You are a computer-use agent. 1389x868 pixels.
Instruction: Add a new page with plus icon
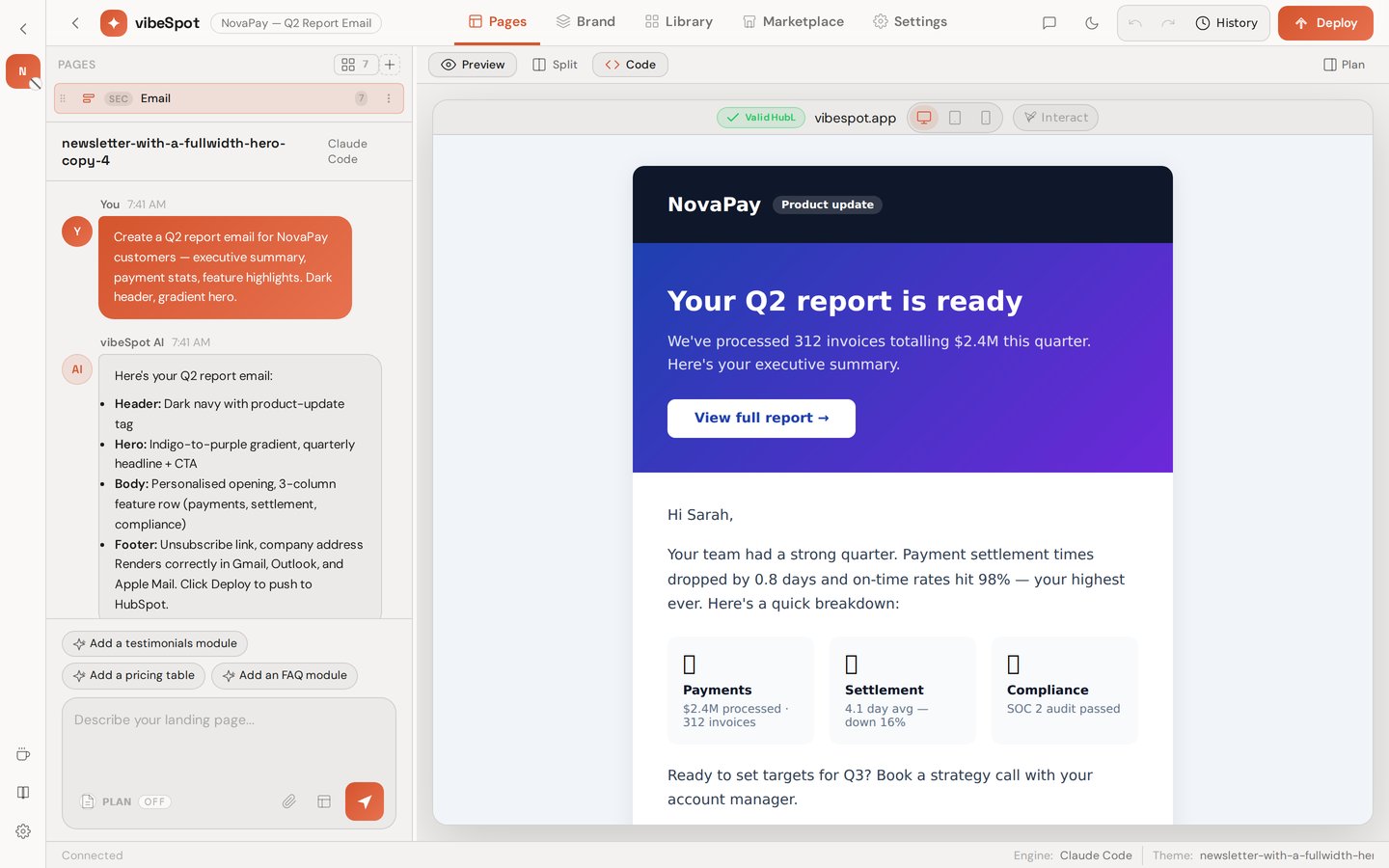[390, 65]
